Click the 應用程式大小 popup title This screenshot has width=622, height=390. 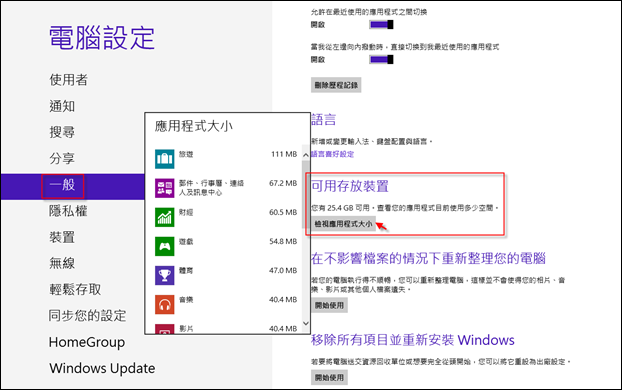point(194,126)
